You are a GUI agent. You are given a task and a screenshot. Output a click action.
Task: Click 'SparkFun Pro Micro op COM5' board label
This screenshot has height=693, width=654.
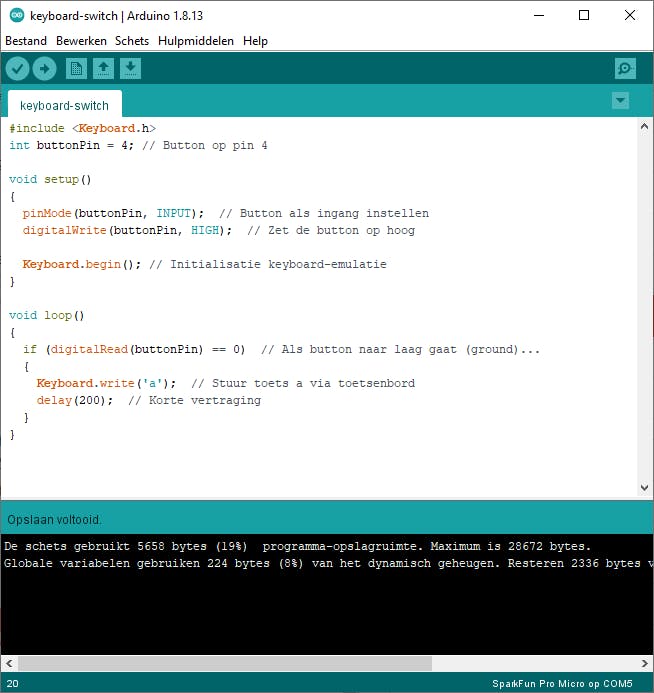pyautogui.click(x=562, y=684)
